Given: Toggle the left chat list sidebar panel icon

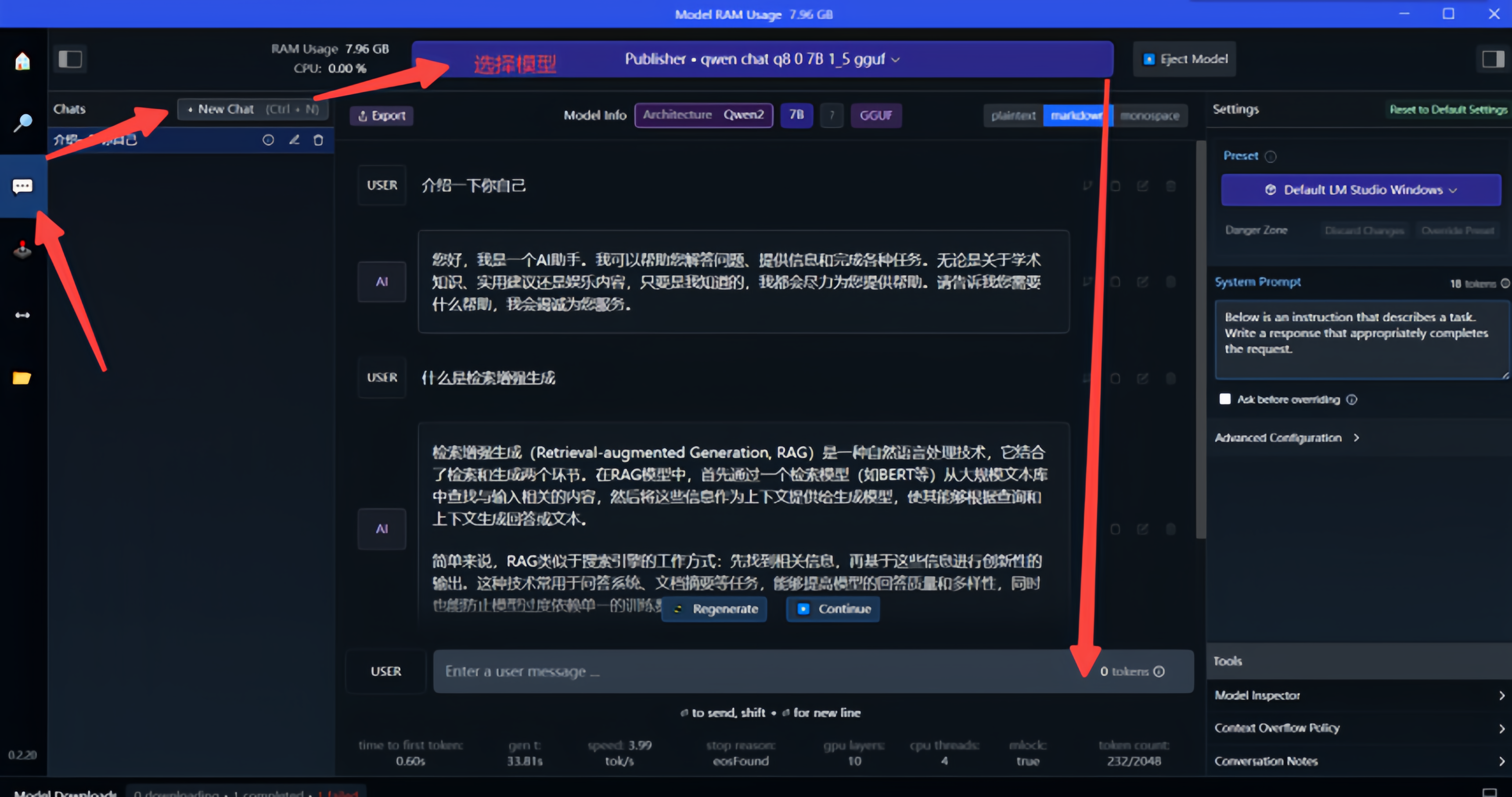Looking at the screenshot, I should [x=70, y=59].
